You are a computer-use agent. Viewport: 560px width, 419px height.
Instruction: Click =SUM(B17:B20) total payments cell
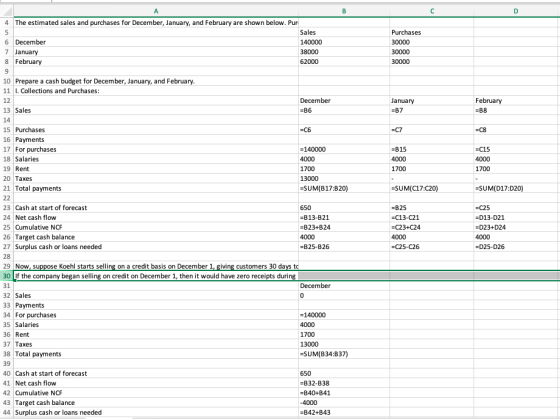(x=344, y=188)
